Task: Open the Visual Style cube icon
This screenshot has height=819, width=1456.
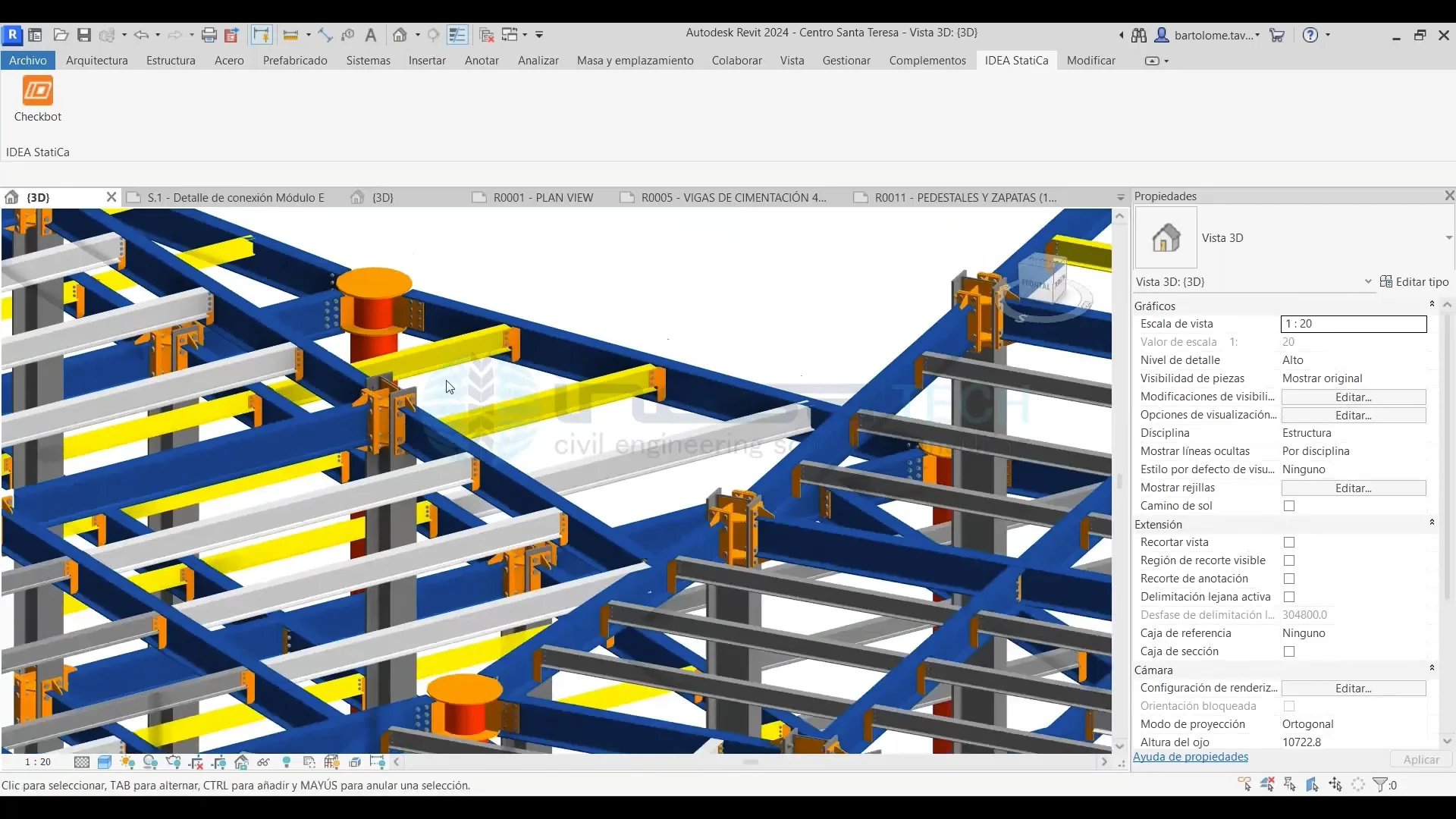Action: [x=105, y=761]
